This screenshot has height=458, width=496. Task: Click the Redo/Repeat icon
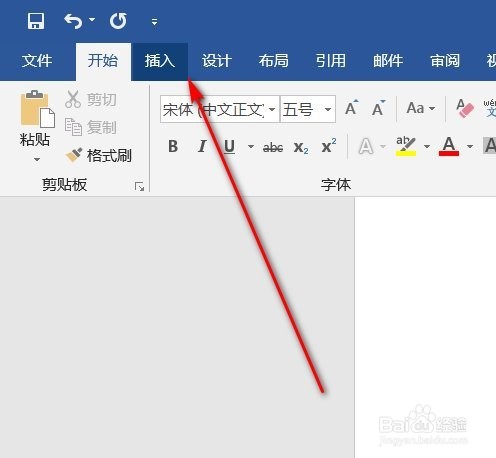[x=118, y=21]
